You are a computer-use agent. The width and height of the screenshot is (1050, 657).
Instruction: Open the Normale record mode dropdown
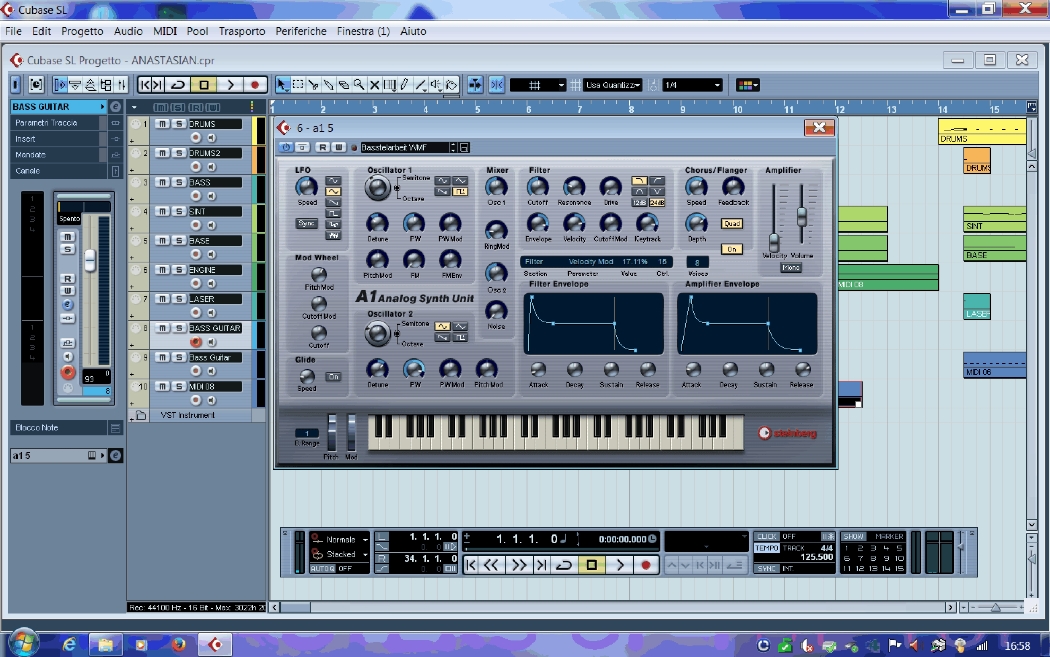(340, 539)
